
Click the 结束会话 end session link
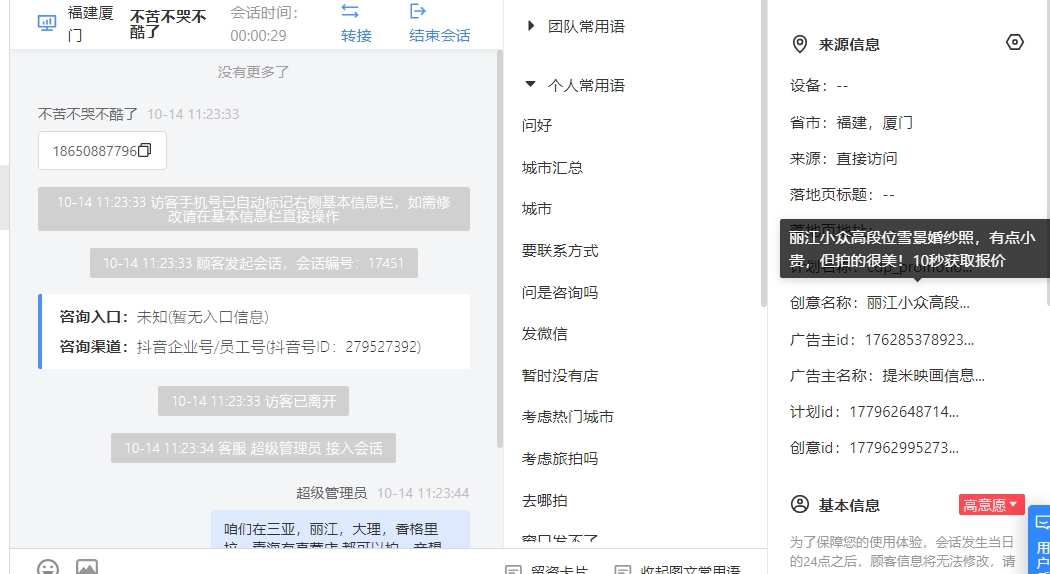point(440,35)
